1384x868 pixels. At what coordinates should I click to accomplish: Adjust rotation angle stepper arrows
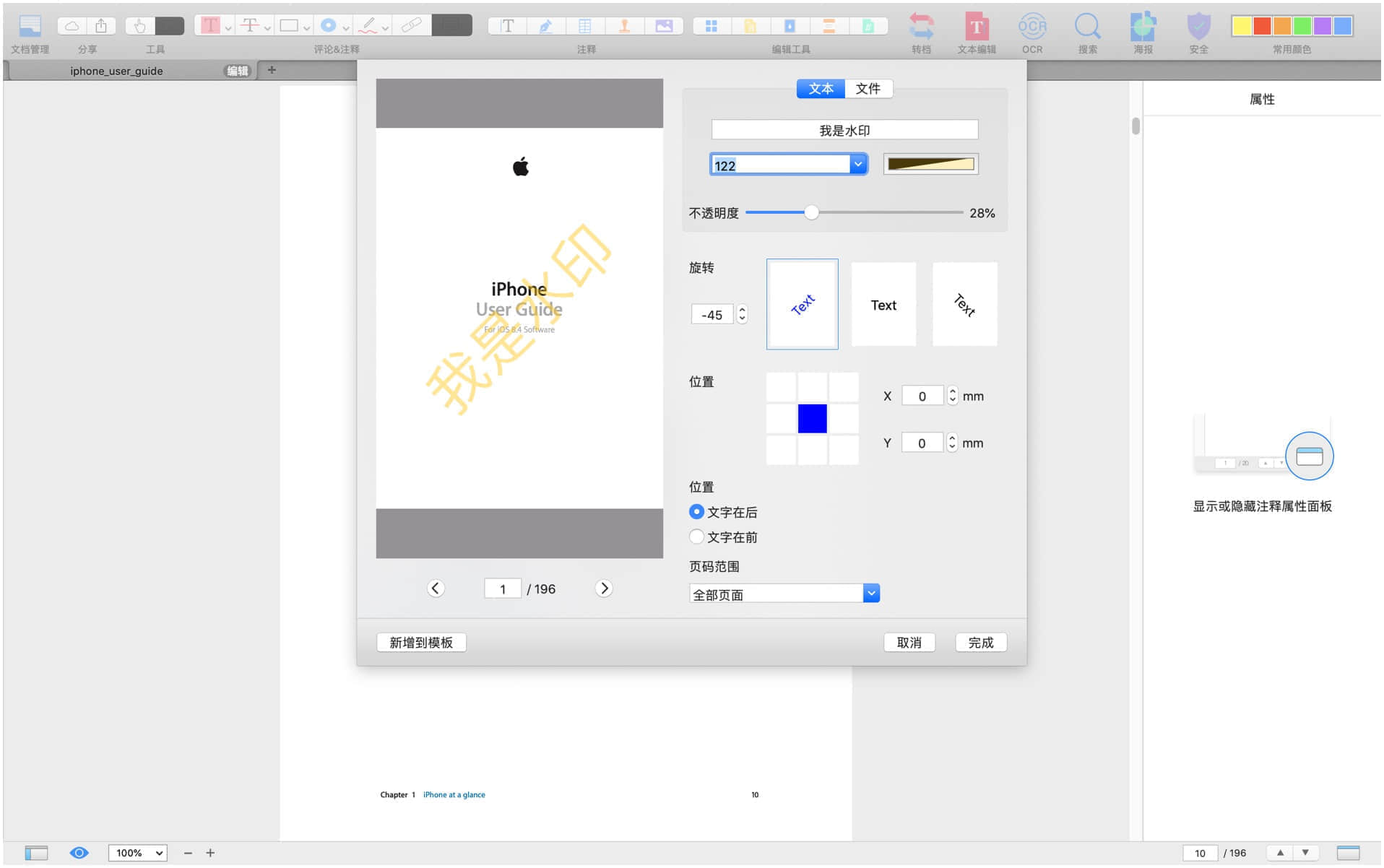click(x=742, y=314)
